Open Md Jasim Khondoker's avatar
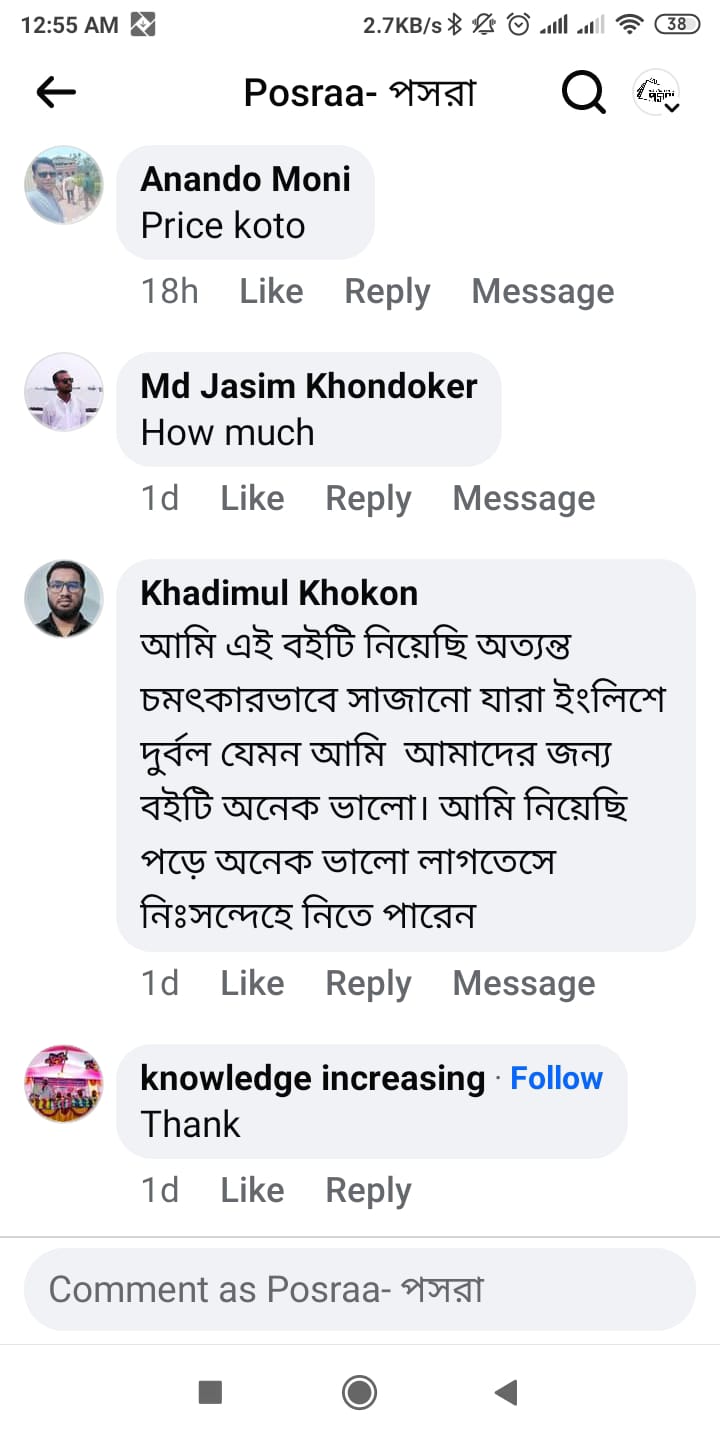Image resolution: width=720 pixels, height=1440 pixels. coord(63,392)
